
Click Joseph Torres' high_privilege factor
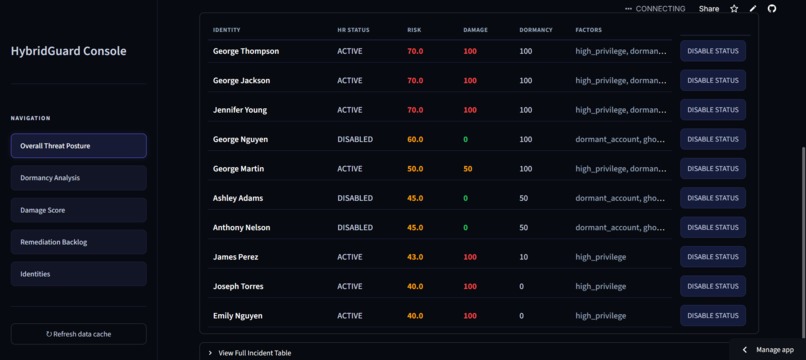pyautogui.click(x=600, y=286)
